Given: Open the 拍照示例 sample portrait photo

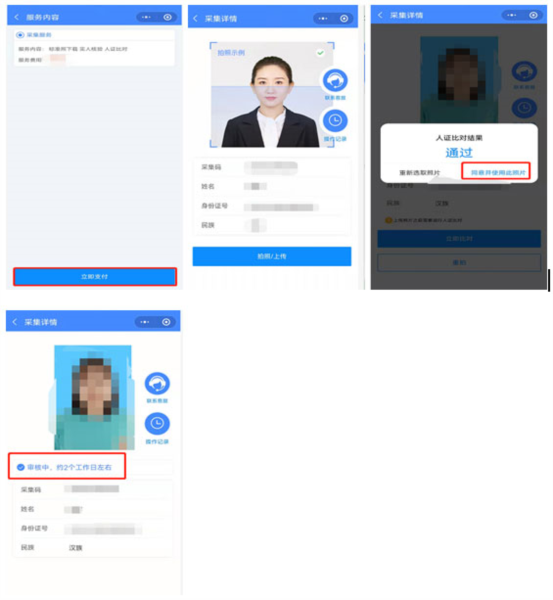Looking at the screenshot, I should click(x=270, y=95).
